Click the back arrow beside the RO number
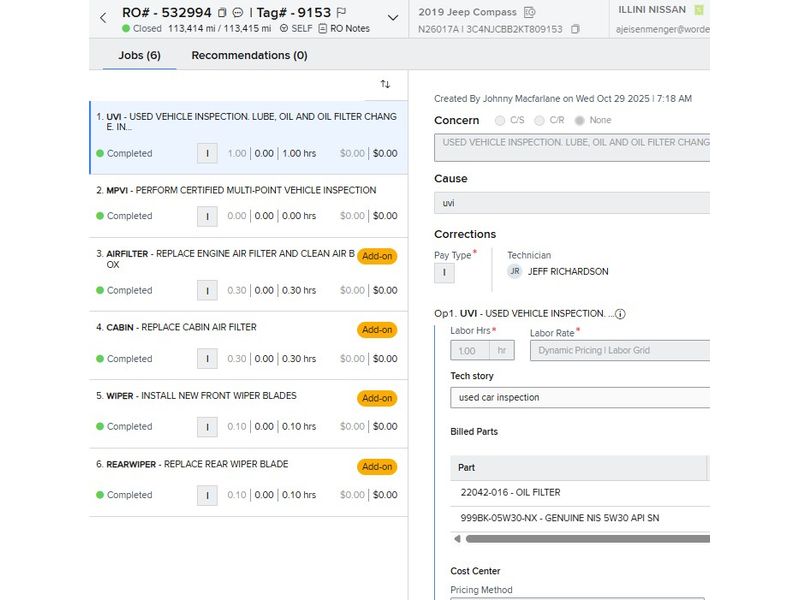 point(103,17)
